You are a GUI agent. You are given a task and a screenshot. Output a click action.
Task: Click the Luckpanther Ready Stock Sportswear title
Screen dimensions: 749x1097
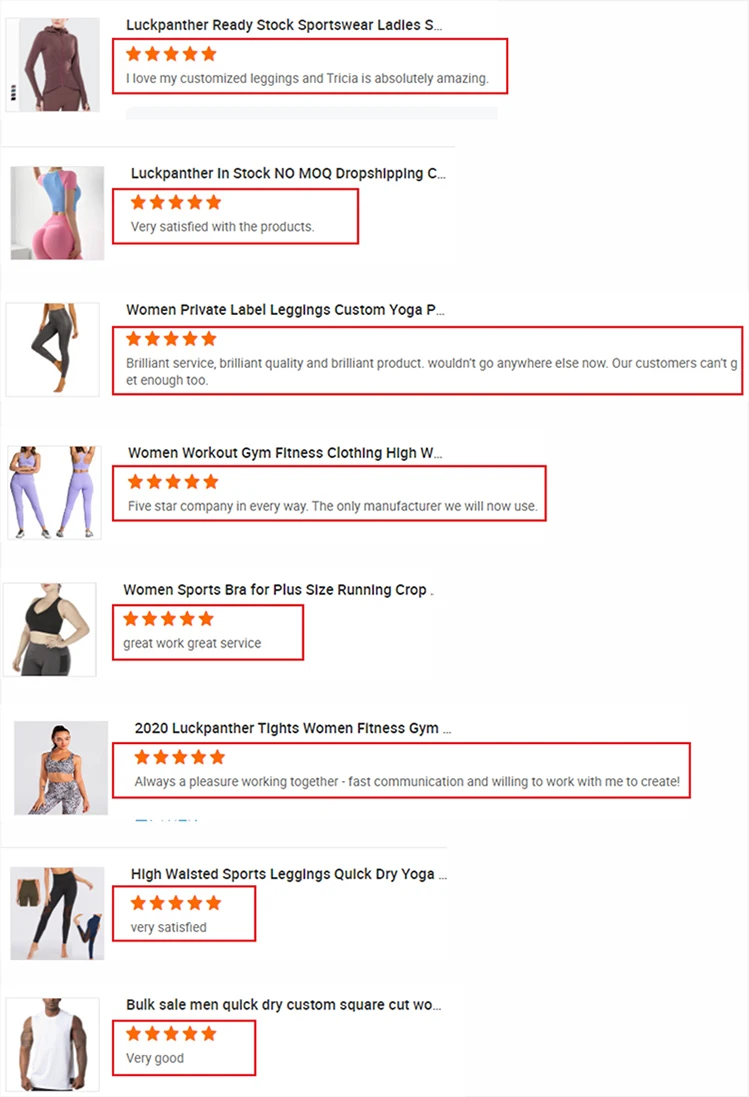[284, 25]
